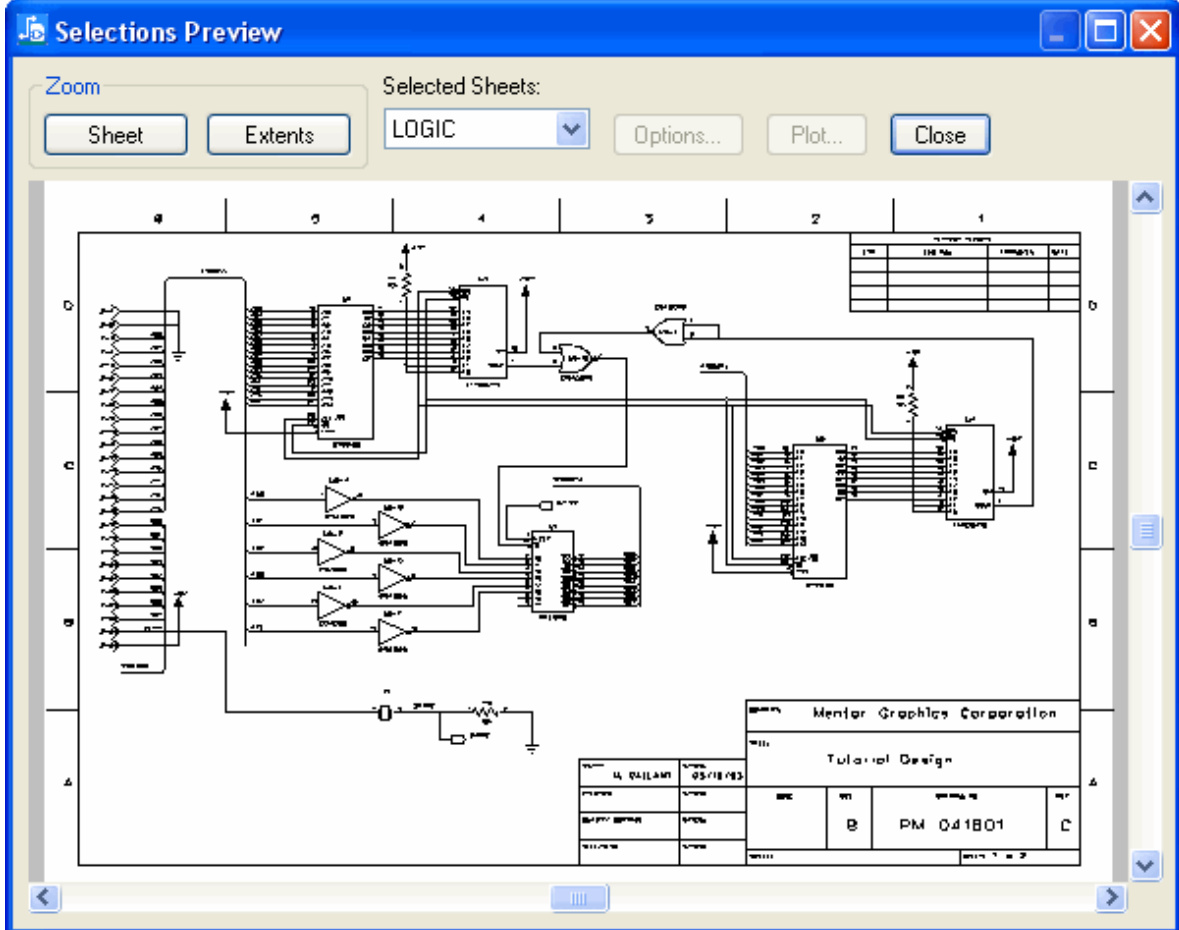Select the LOGIC sheet combo box
The height and width of the screenshot is (930, 1179).
pyautogui.click(x=471, y=130)
